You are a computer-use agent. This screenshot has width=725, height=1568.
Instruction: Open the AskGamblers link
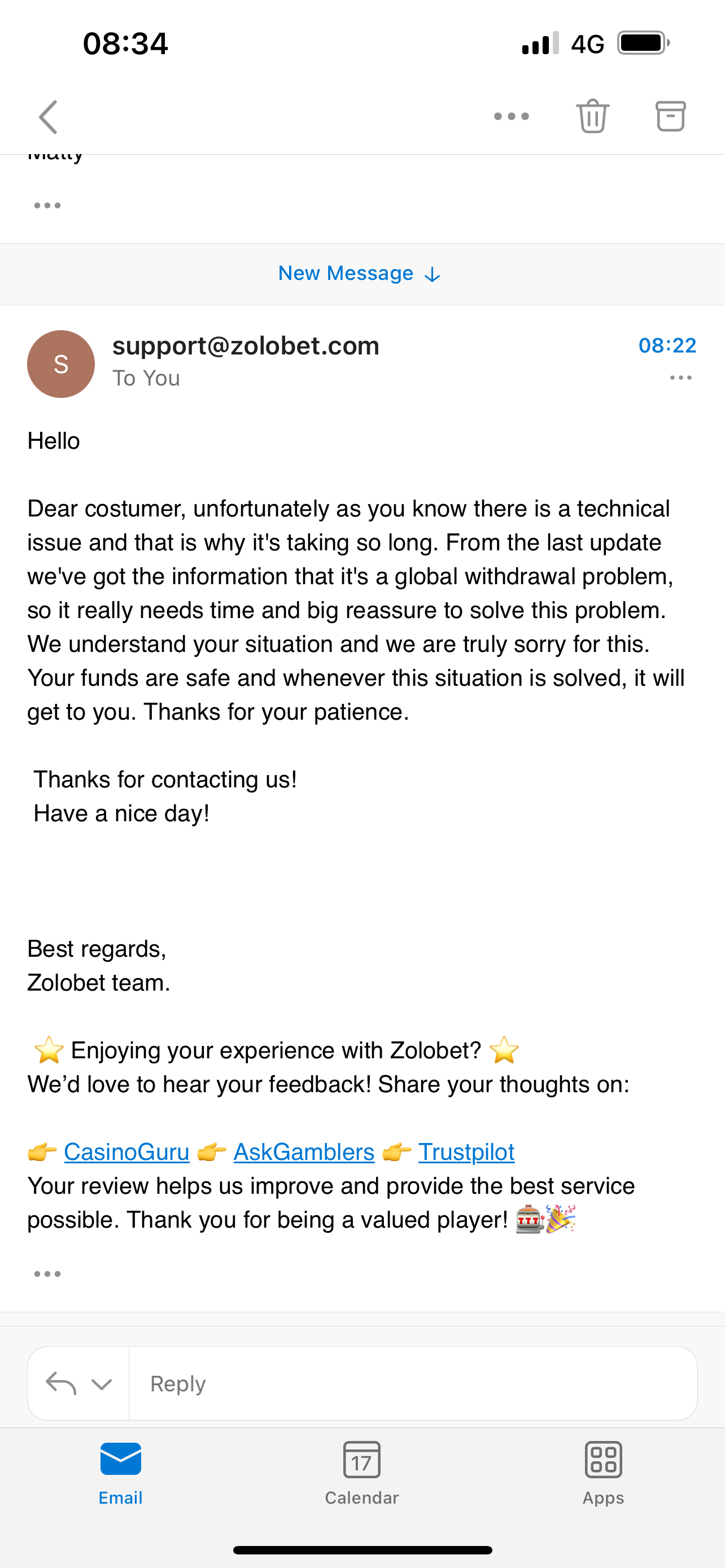point(304,1152)
